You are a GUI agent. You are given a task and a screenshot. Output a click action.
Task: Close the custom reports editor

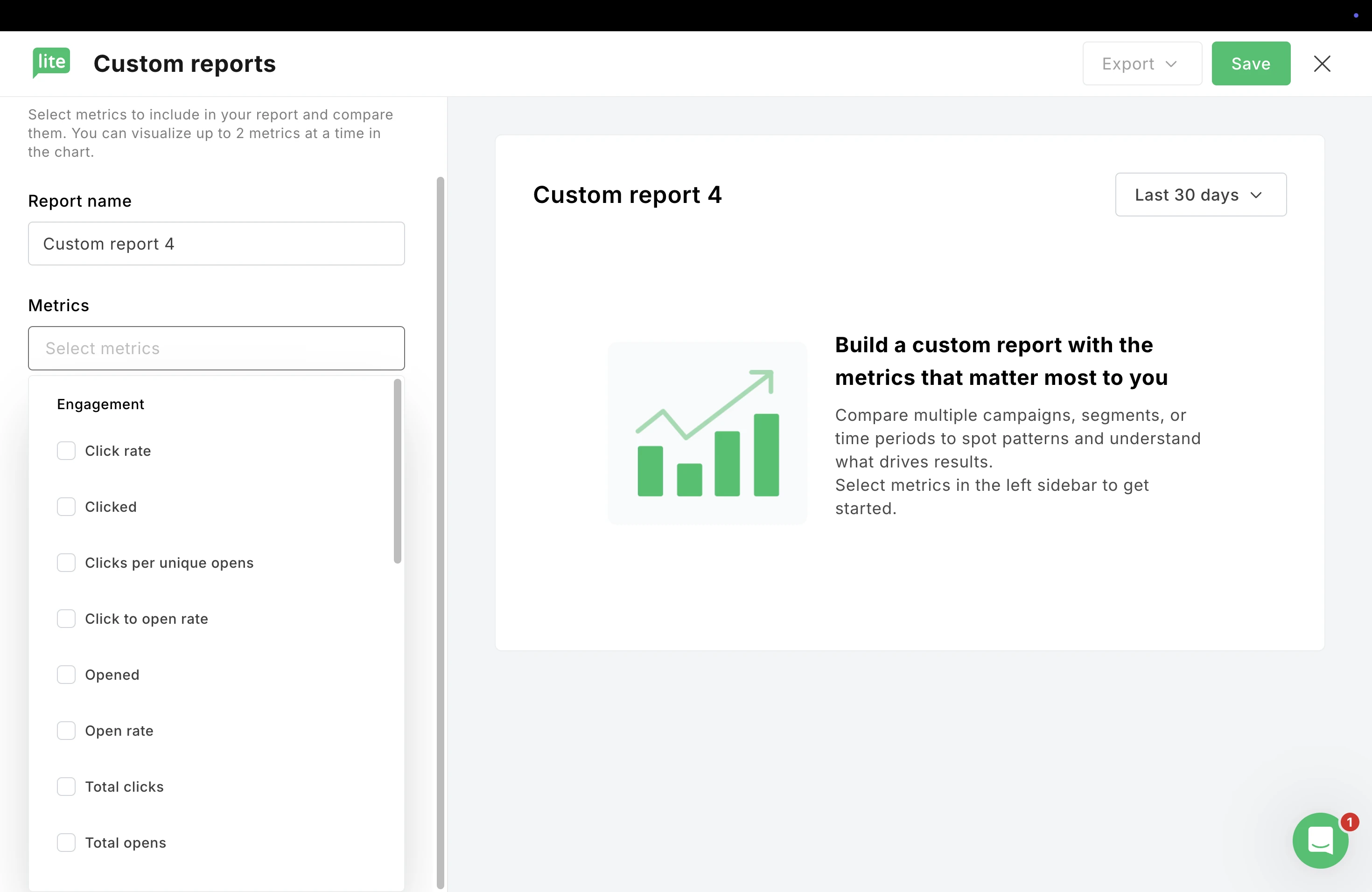click(1322, 63)
